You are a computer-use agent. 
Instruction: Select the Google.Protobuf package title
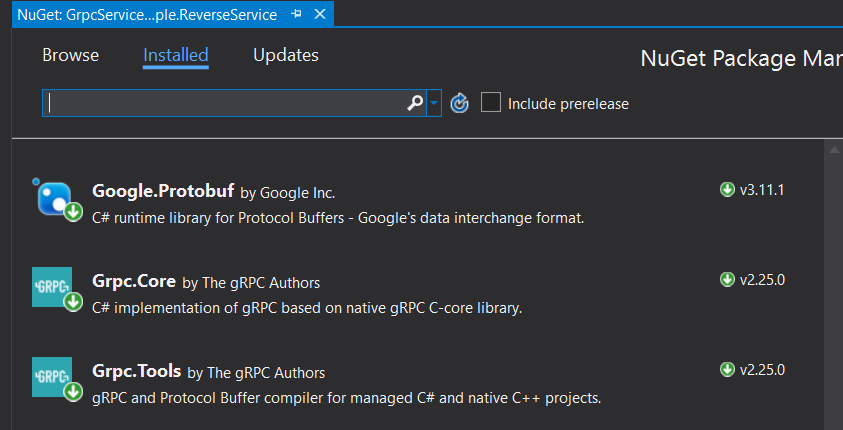[164, 191]
